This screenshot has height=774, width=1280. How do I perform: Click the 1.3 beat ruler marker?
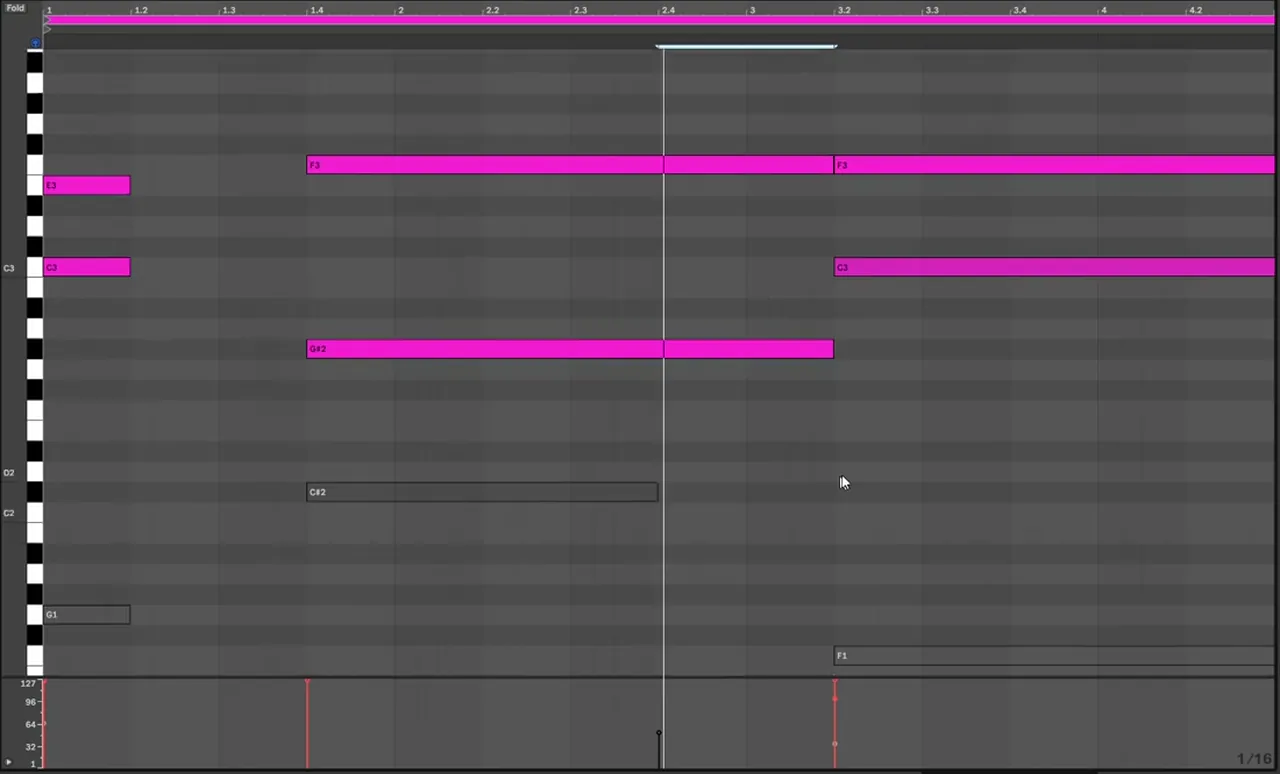point(229,10)
